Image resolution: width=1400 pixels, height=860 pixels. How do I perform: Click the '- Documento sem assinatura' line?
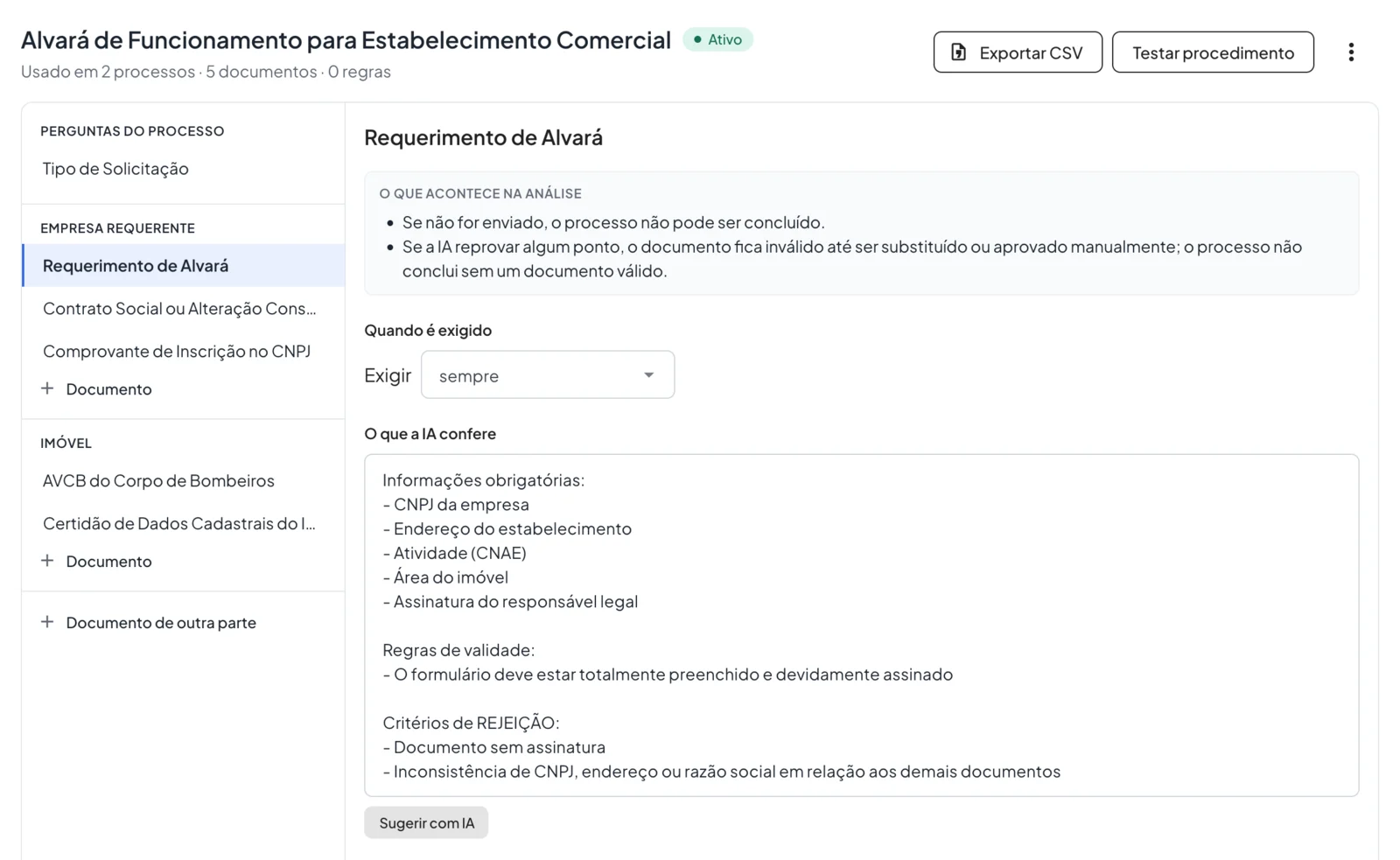[493, 748]
